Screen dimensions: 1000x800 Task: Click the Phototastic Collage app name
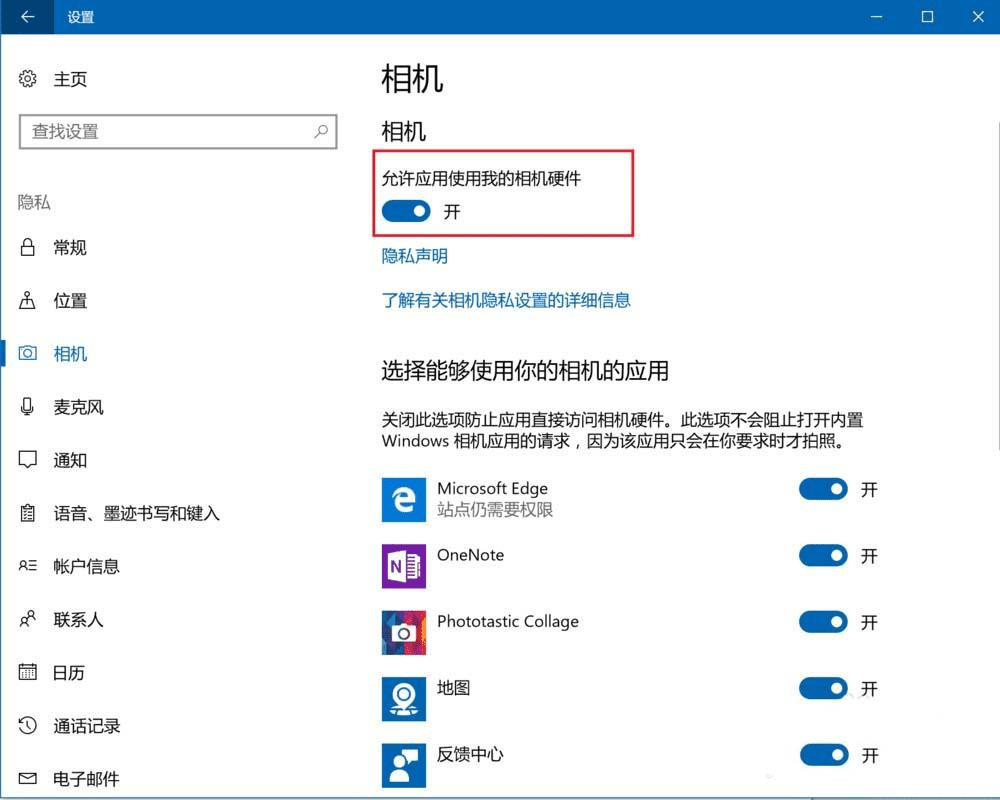pyautogui.click(x=508, y=621)
